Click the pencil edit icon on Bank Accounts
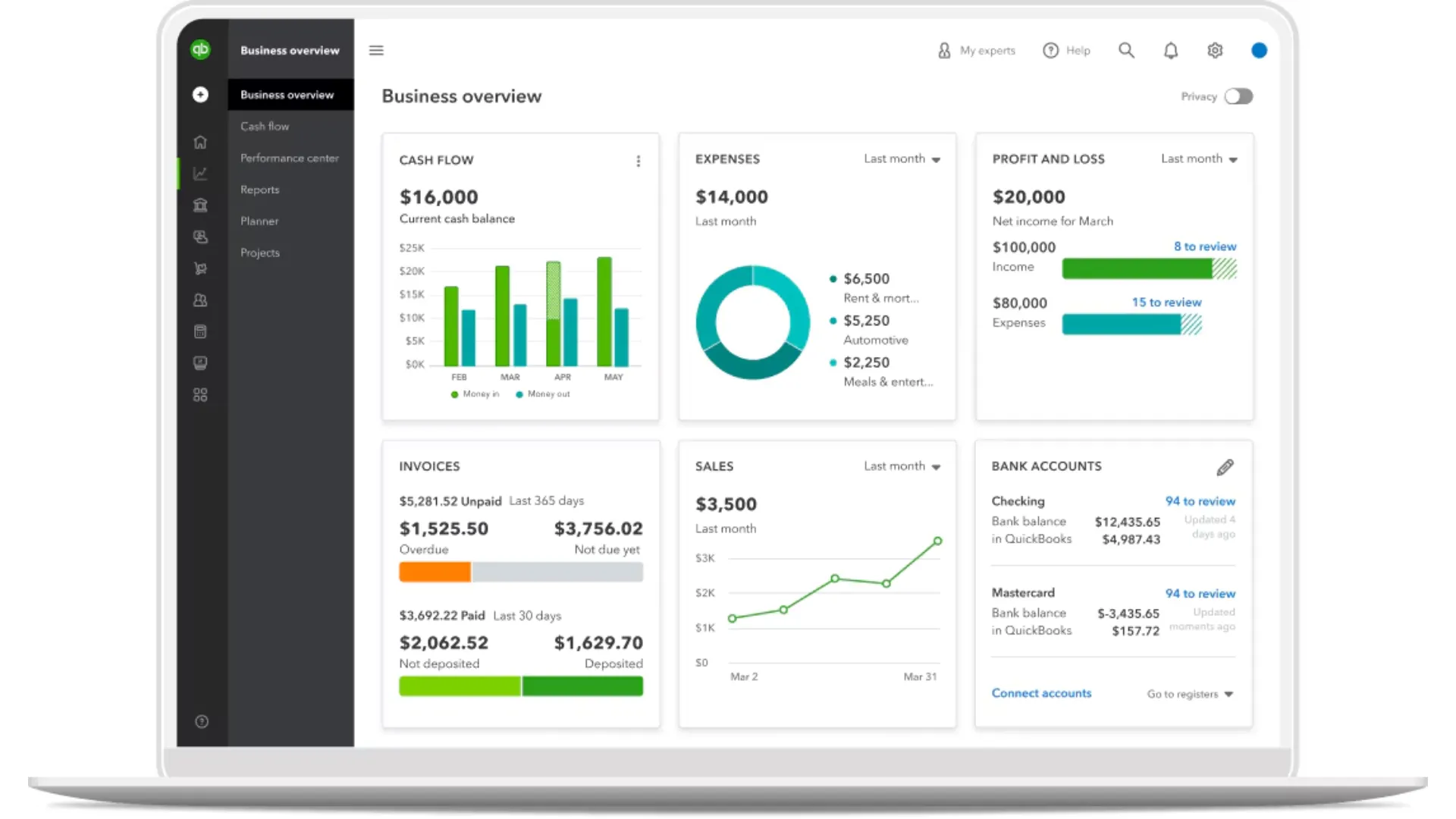This screenshot has height=819, width=1456. click(1225, 467)
